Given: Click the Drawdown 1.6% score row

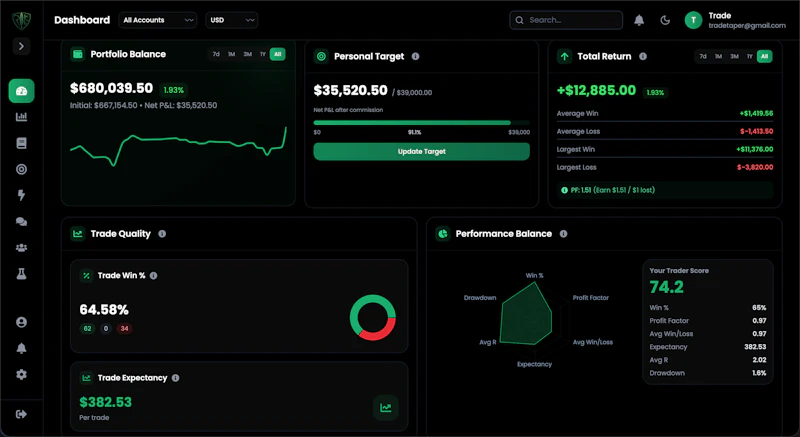Looking at the screenshot, I should coord(708,373).
